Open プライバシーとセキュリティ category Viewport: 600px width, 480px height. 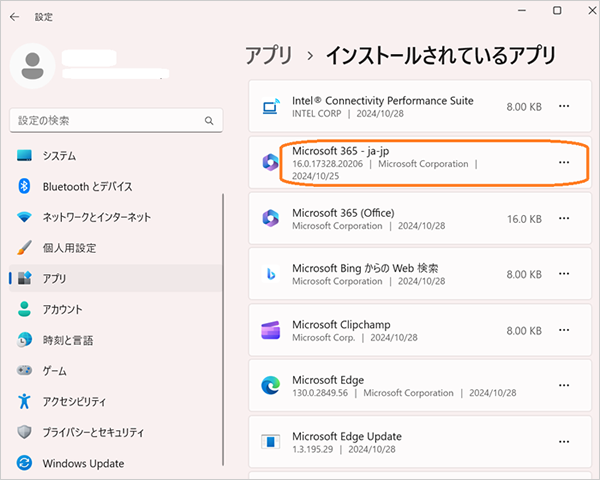click(x=115, y=432)
